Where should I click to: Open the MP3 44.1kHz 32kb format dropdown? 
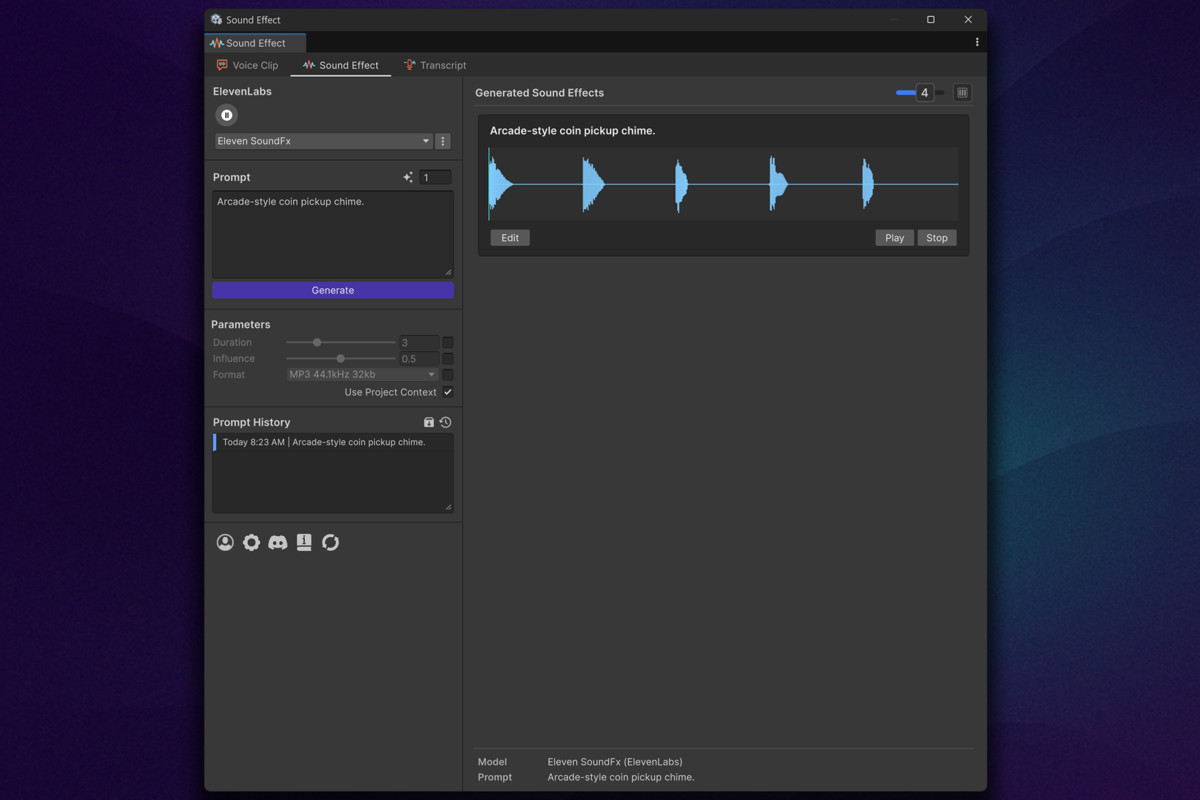363,375
